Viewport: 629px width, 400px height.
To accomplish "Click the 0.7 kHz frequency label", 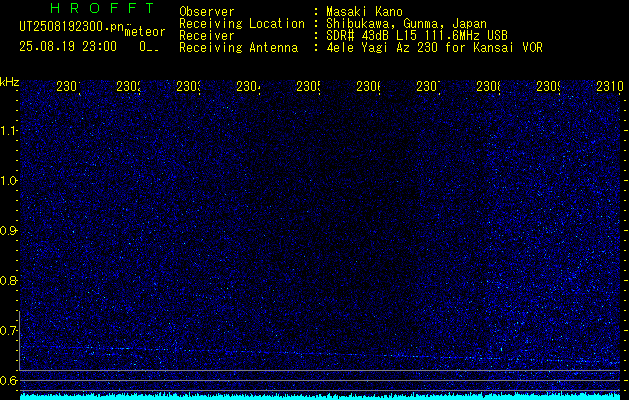I will (9, 330).
